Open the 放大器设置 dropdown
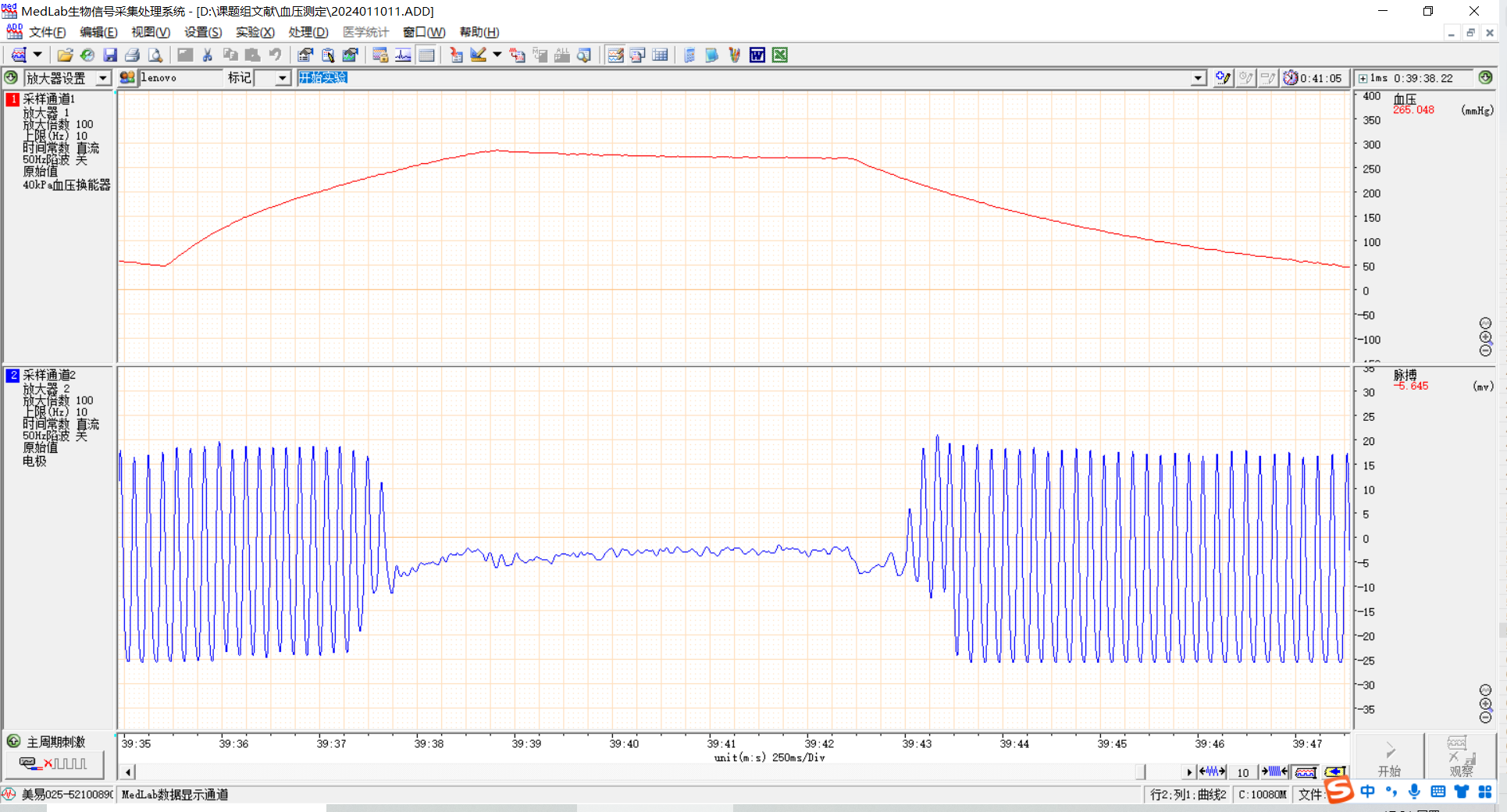 [x=102, y=78]
